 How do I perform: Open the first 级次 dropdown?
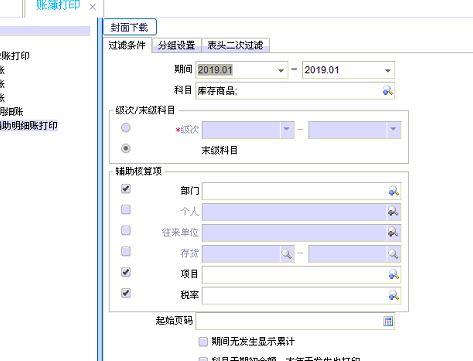(287, 129)
